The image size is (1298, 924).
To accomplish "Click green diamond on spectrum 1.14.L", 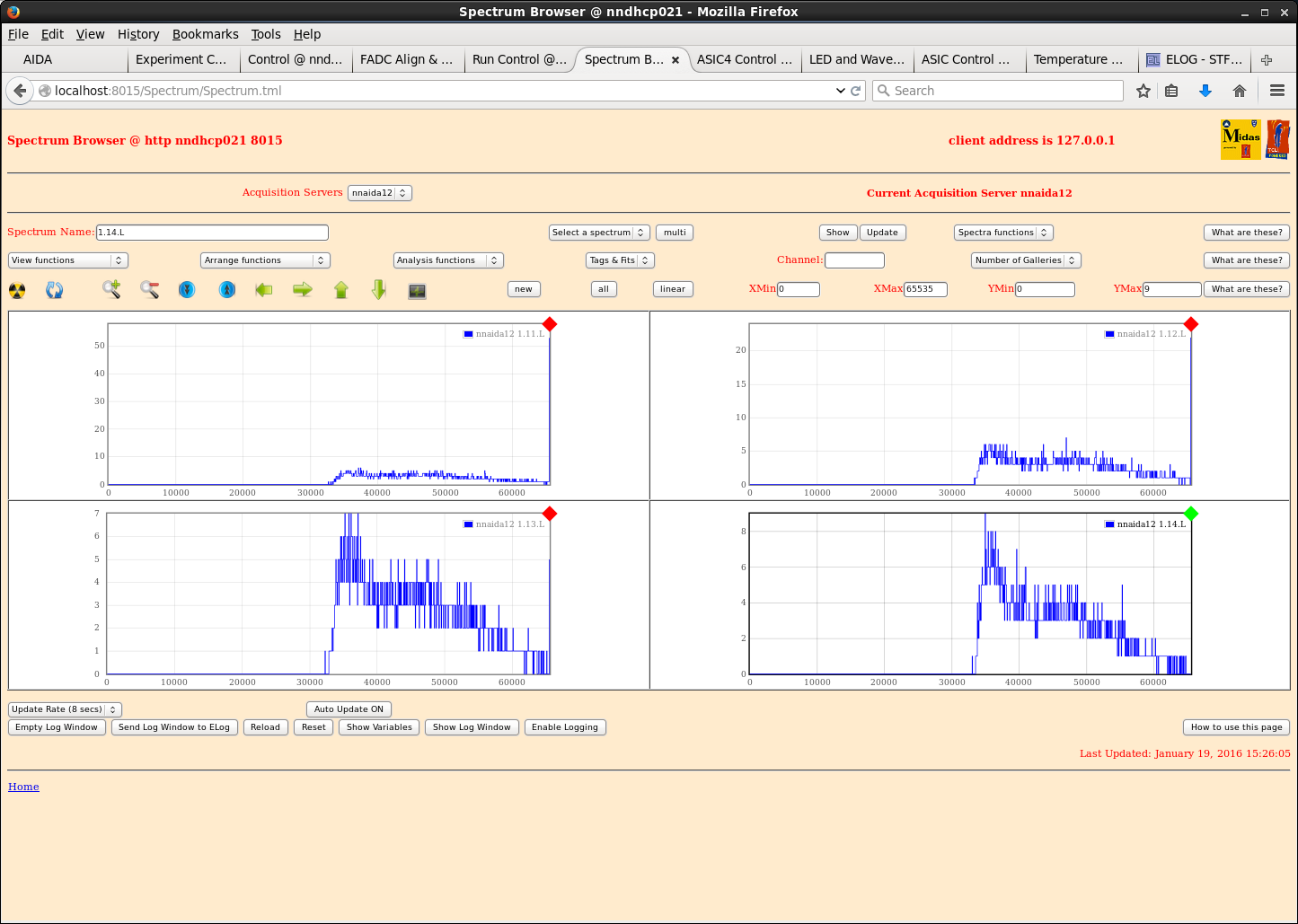I will tap(1191, 514).
